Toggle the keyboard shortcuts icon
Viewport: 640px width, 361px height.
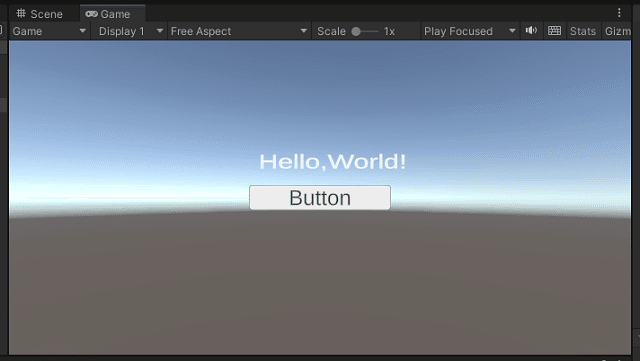554,31
